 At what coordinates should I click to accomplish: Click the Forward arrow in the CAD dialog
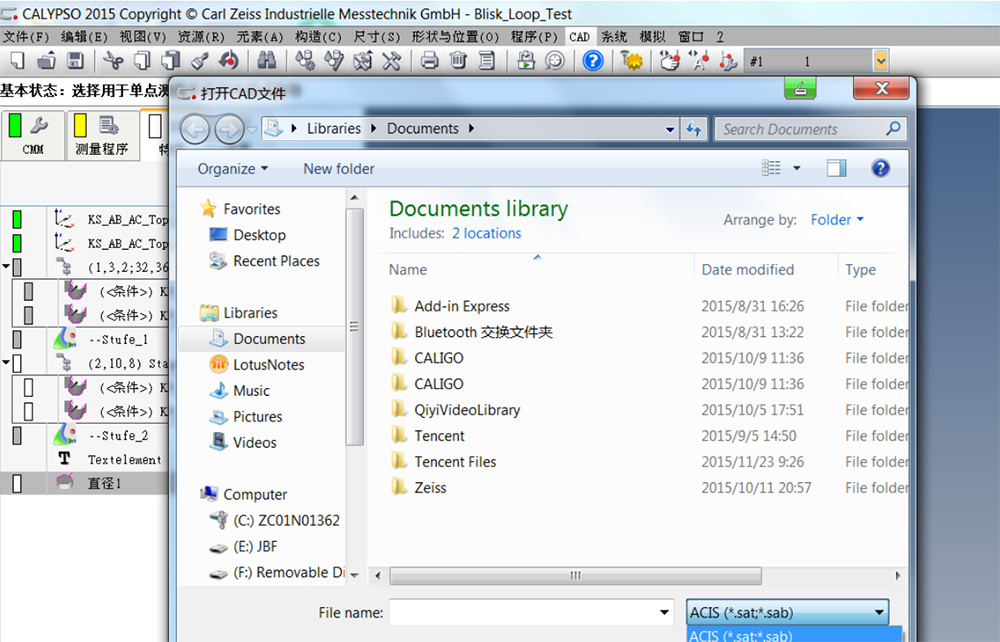[x=229, y=129]
